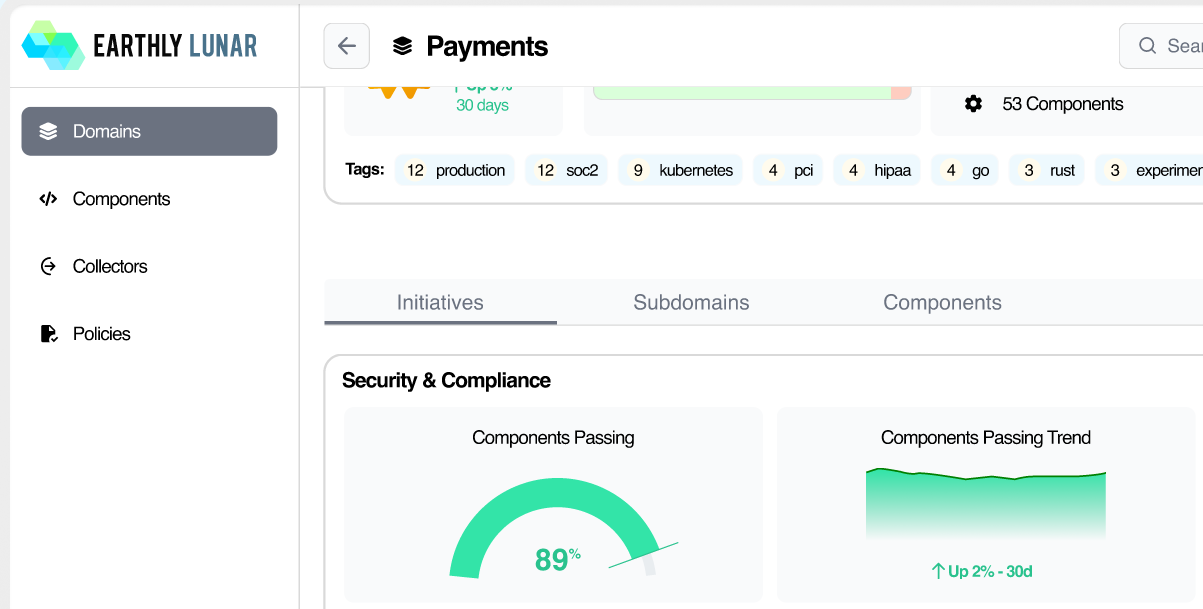The width and height of the screenshot is (1203, 609).
Task: Click the Collectors arrow icon in sidebar
Action: coord(48,266)
